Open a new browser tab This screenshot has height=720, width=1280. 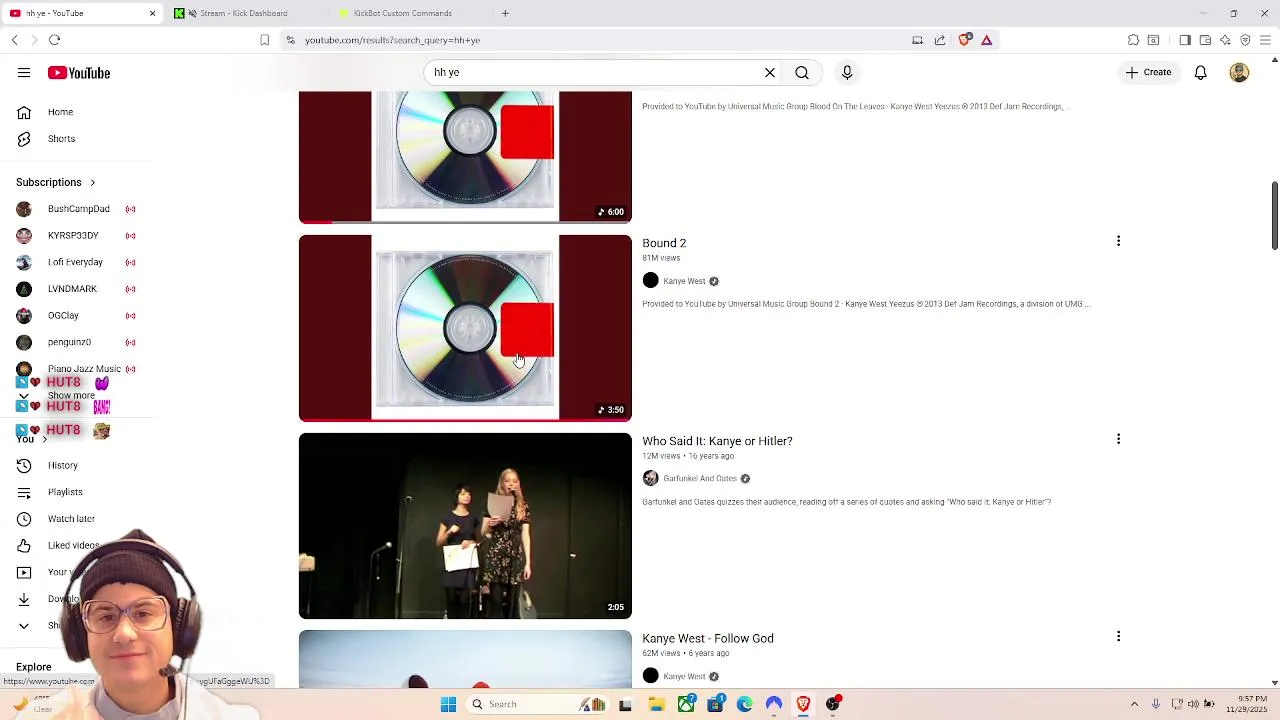click(x=505, y=13)
